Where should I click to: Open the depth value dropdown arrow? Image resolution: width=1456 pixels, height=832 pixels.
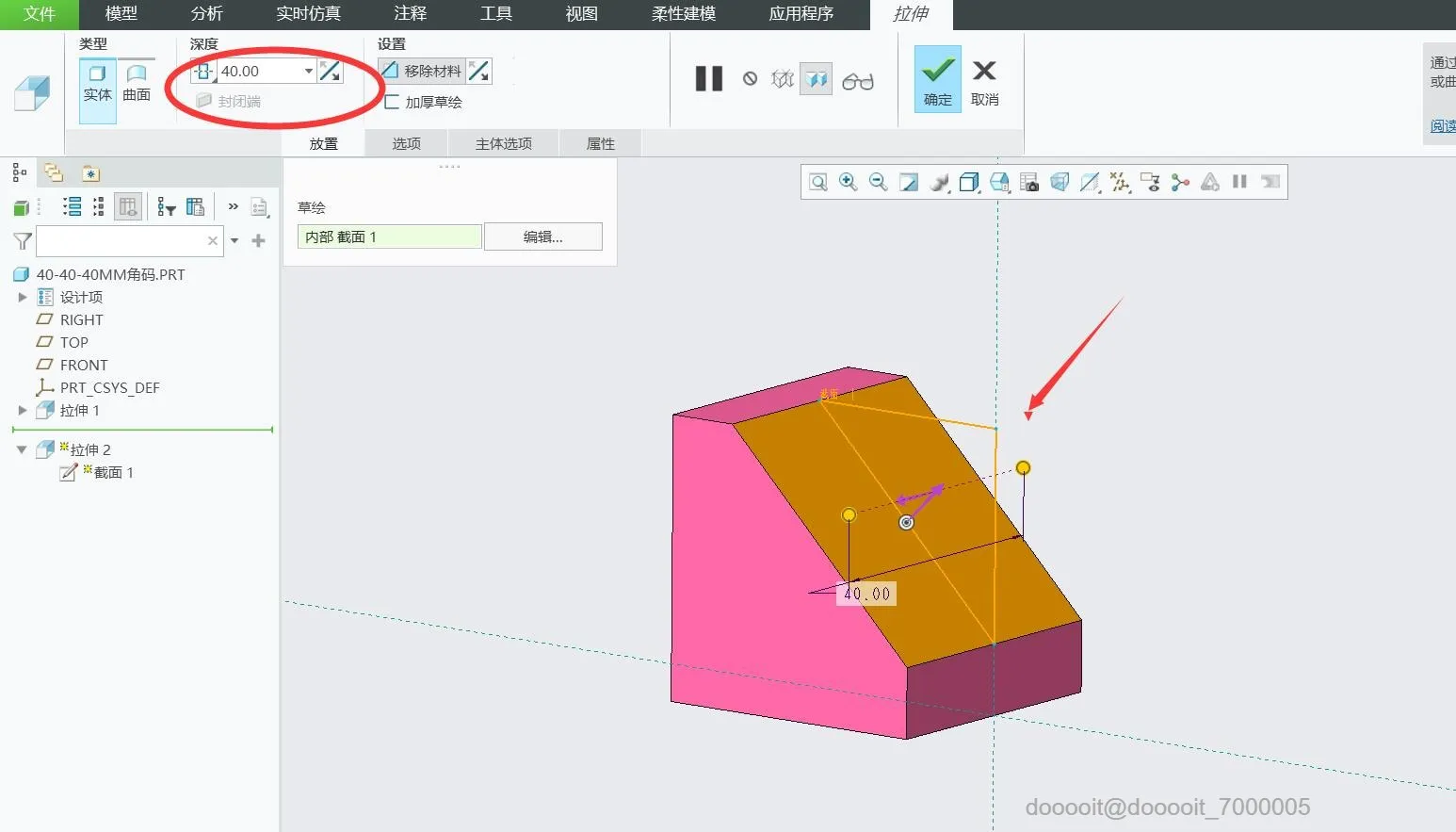308,71
